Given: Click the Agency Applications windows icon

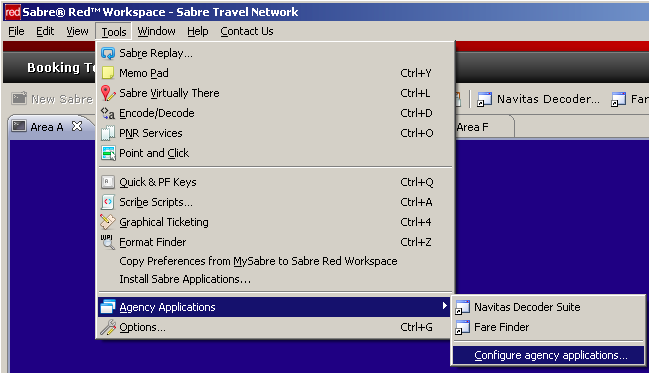Looking at the screenshot, I should [108, 307].
